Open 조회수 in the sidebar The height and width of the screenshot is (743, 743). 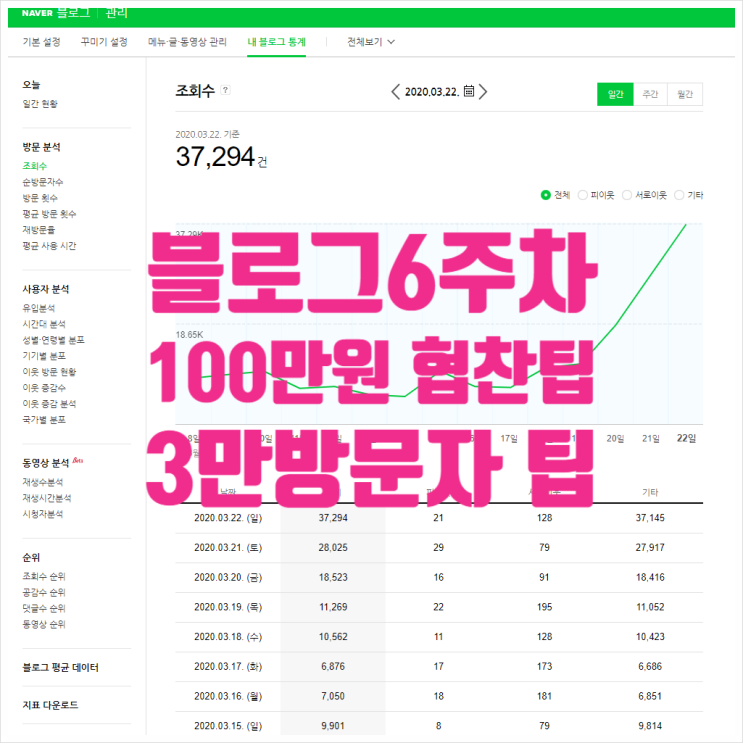35,166
